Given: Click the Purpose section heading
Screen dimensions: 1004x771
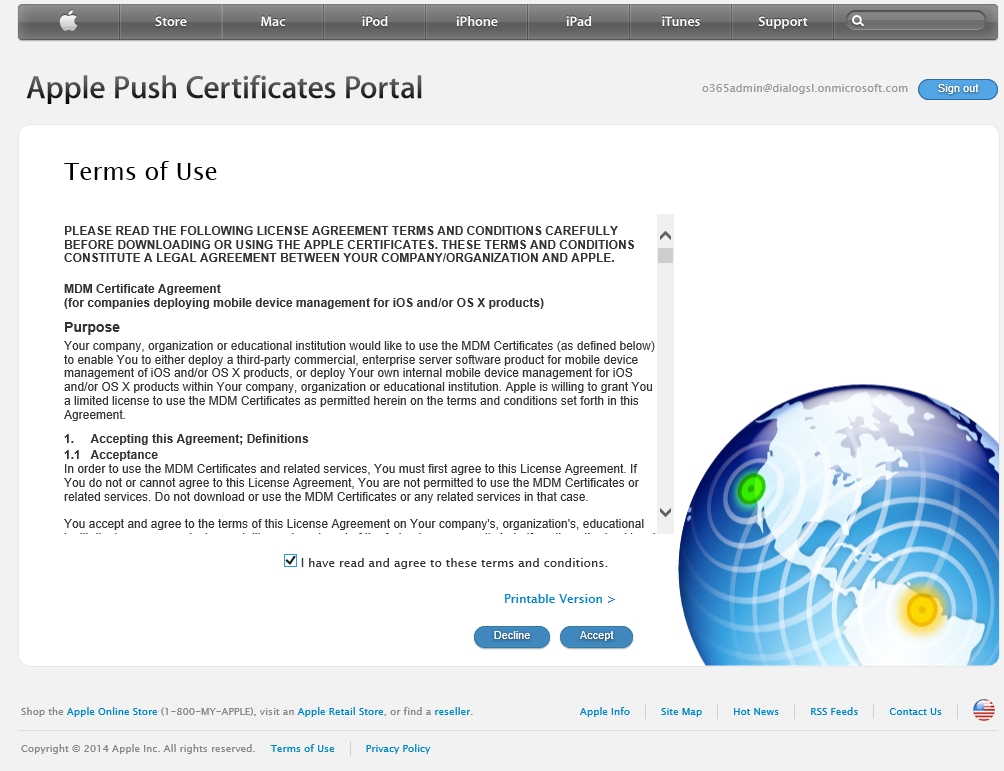Looking at the screenshot, I should tap(92, 327).
